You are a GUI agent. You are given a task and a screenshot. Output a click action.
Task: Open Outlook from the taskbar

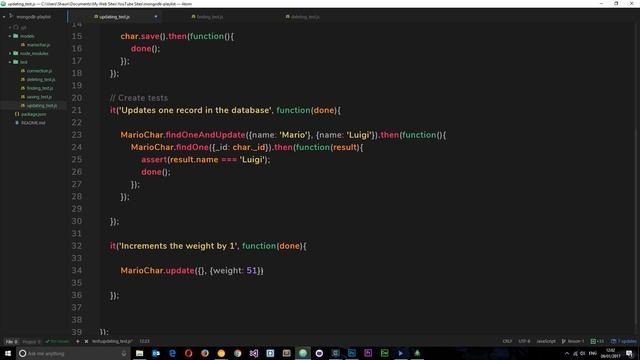click(x=156, y=353)
